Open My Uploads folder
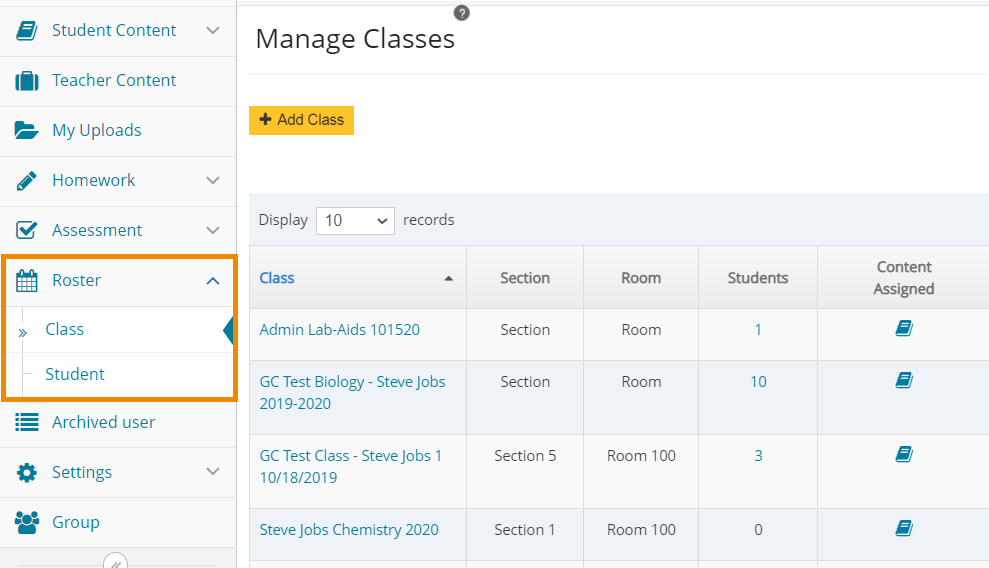 pos(96,130)
